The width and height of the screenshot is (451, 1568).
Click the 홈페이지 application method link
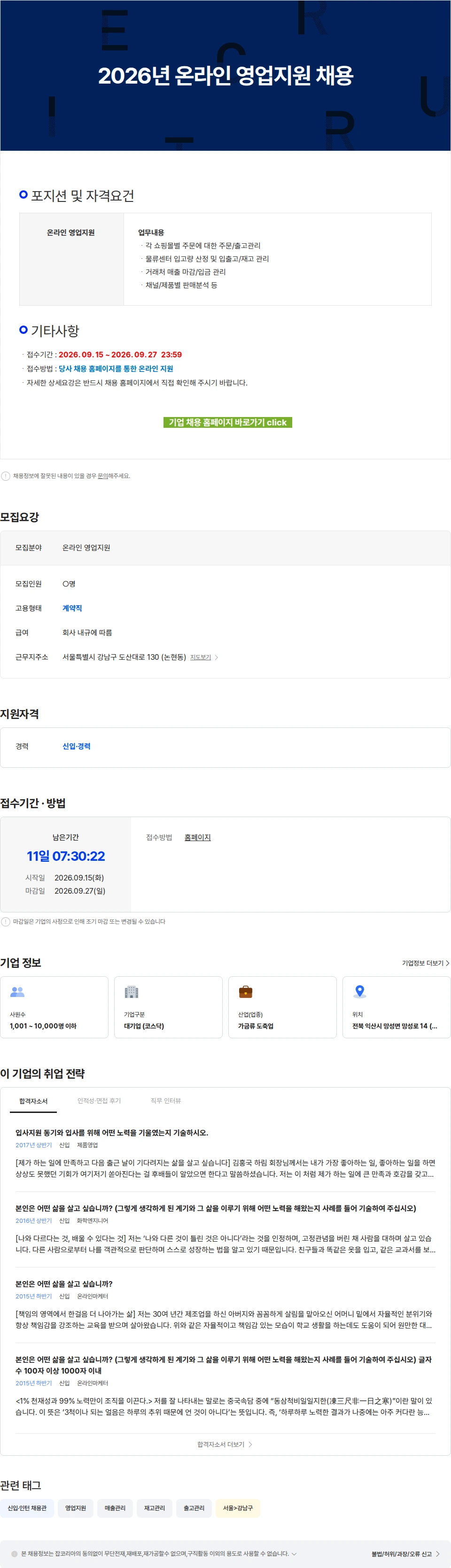coord(197,838)
